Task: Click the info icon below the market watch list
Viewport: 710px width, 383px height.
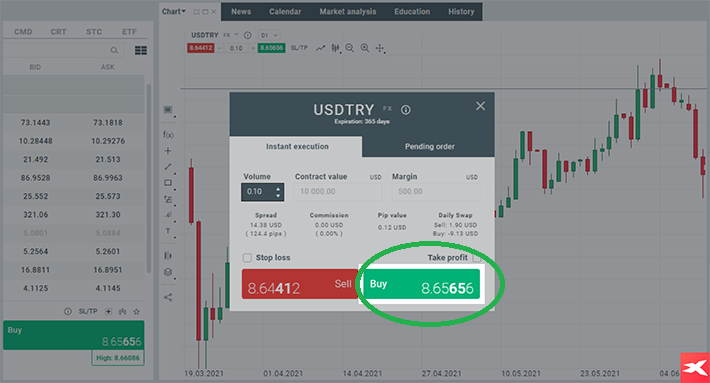Action: tap(68, 311)
